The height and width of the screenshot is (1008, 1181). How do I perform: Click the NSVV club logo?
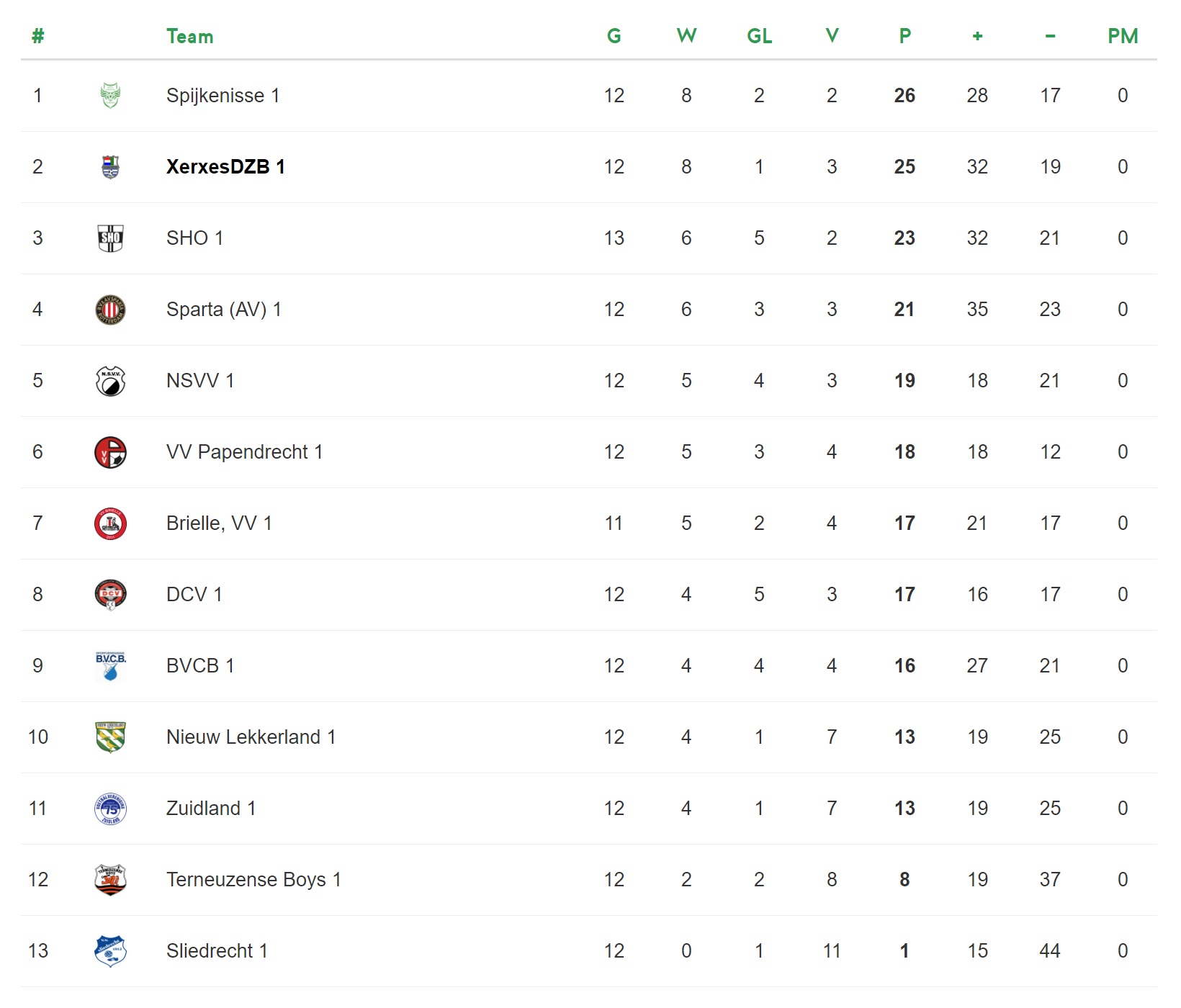(x=110, y=381)
